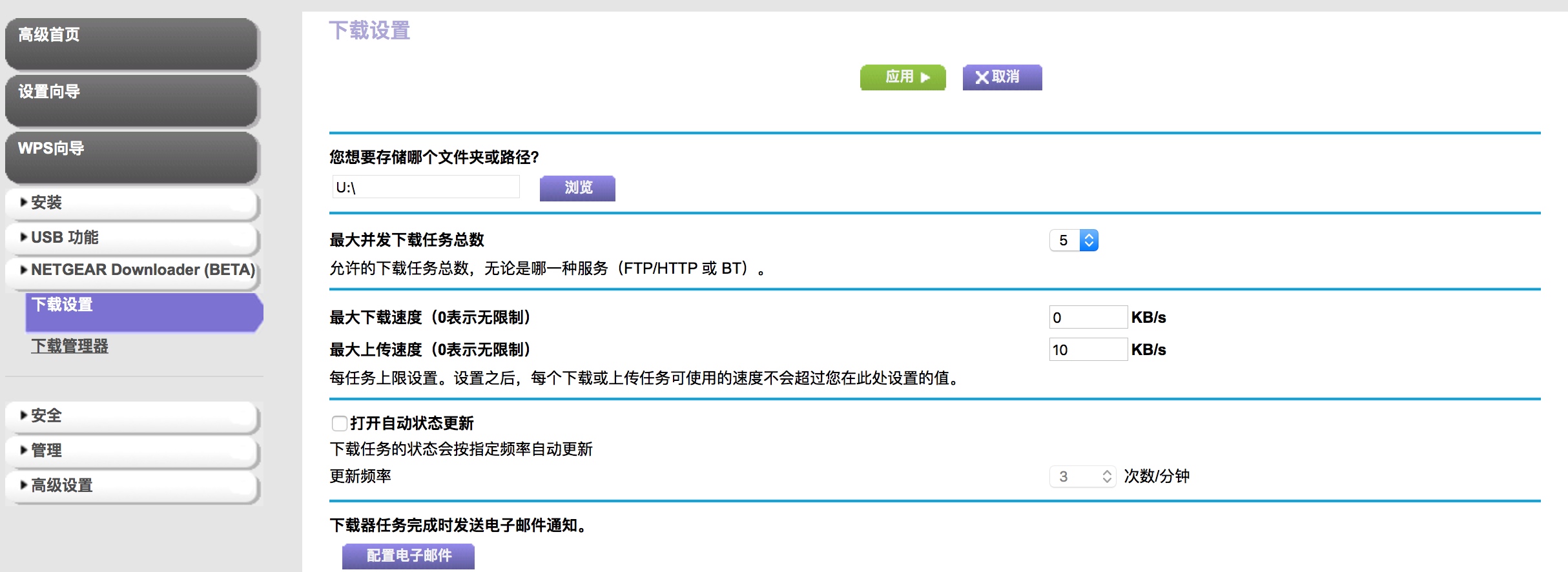
Task: Browse for a folder with 浏览 button
Action: point(577,188)
